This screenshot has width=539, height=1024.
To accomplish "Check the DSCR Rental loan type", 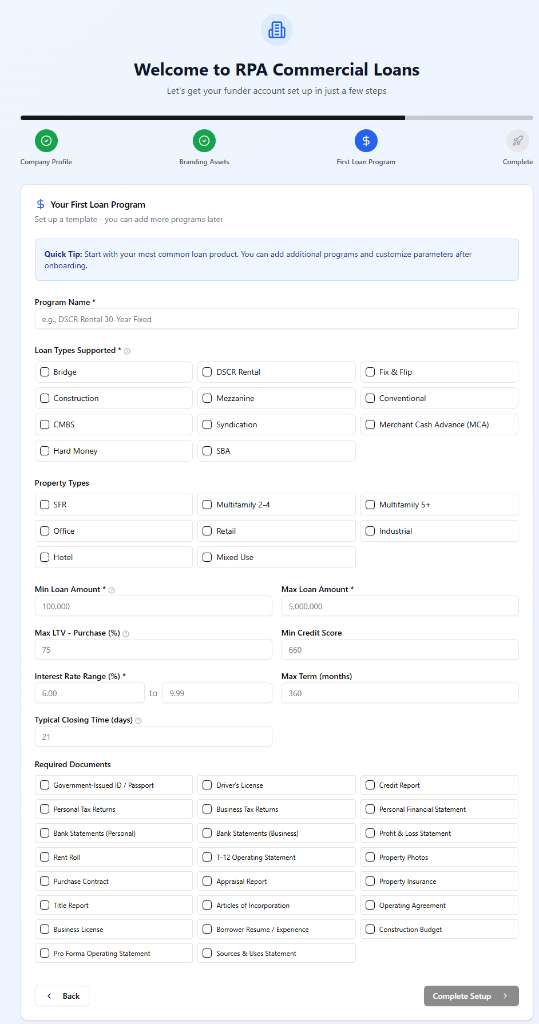I will pyautogui.click(x=207, y=372).
